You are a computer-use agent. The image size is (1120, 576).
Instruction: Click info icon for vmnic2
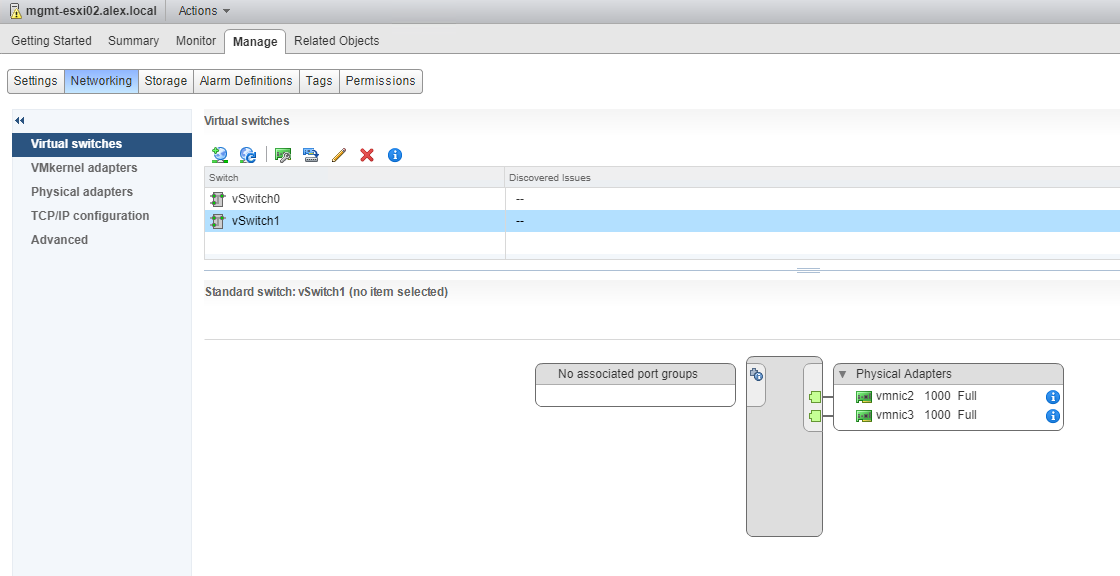pos(1052,397)
